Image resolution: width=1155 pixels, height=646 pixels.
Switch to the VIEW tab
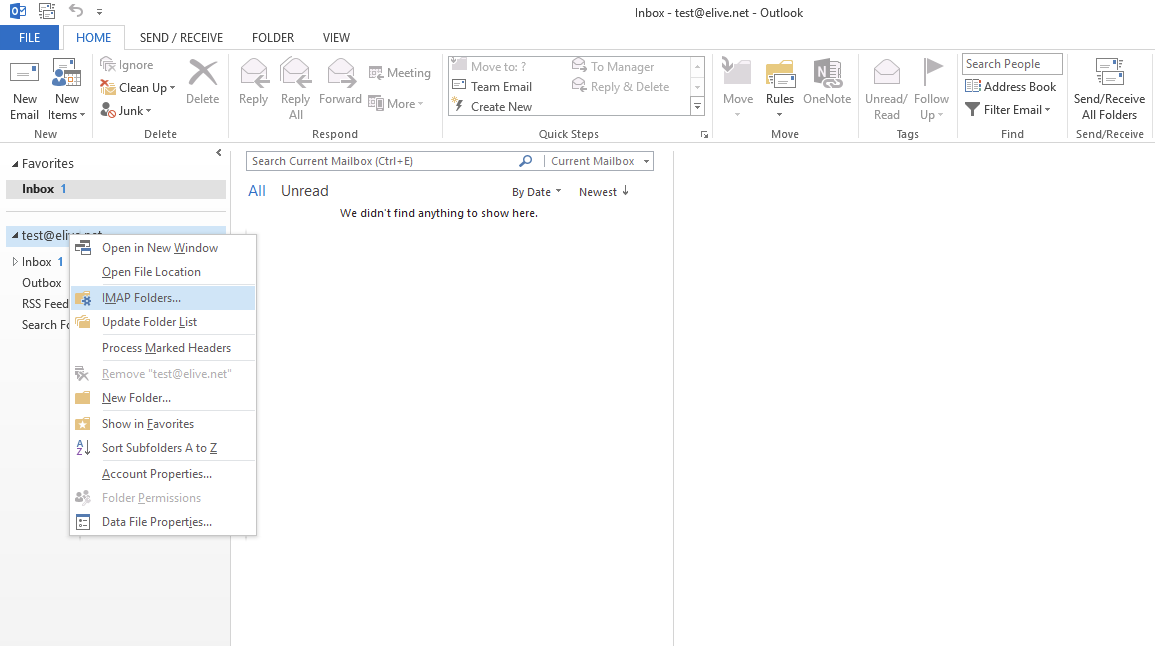coord(336,38)
